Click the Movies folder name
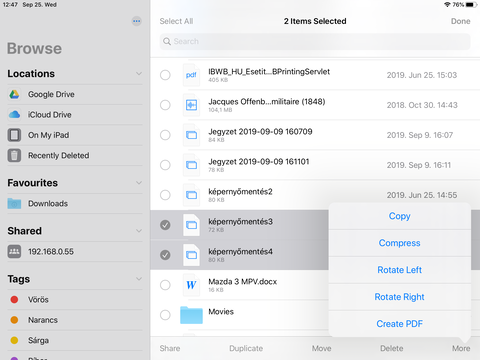The width and height of the screenshot is (480, 360). point(221,312)
